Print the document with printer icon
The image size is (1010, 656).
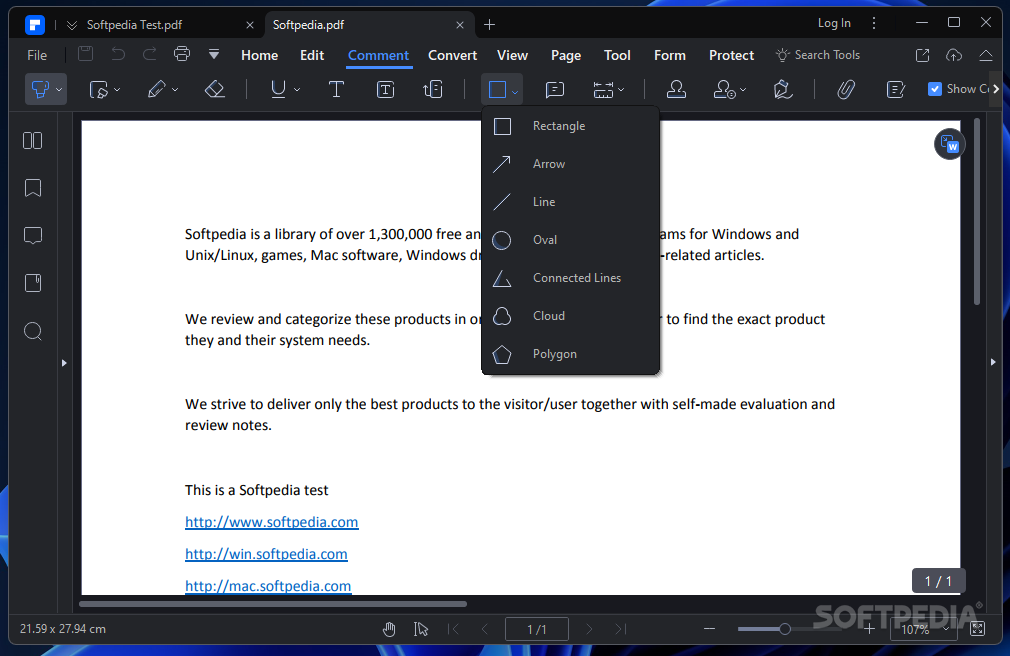pyautogui.click(x=182, y=54)
